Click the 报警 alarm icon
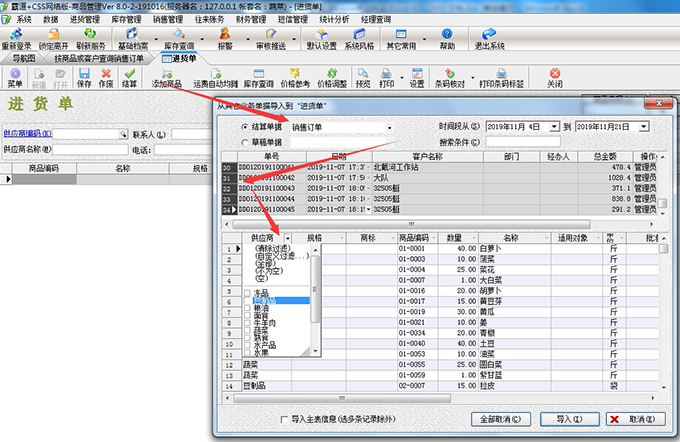Viewport: 680px width, 442px height. pos(225,33)
